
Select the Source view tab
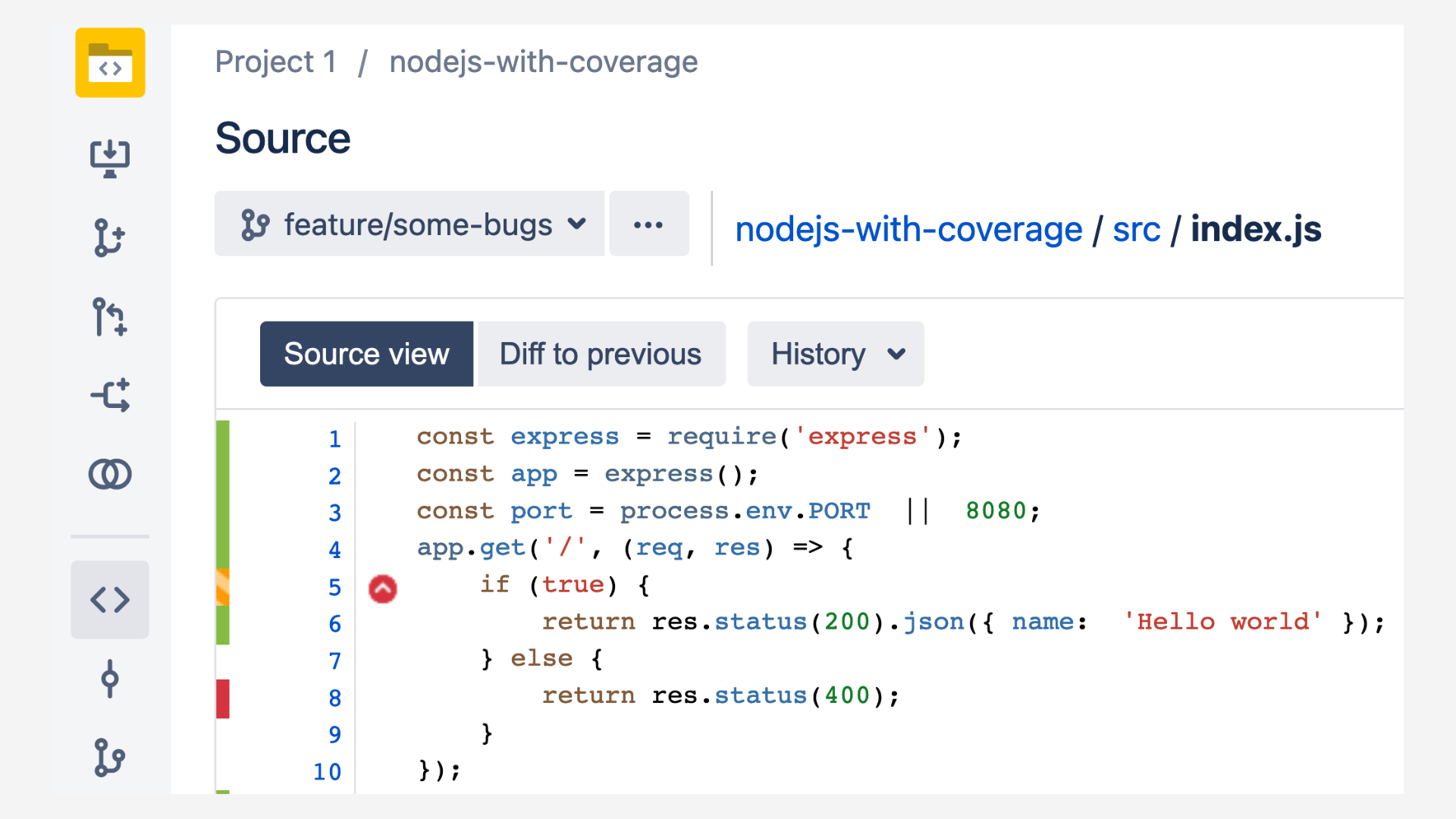click(x=366, y=354)
